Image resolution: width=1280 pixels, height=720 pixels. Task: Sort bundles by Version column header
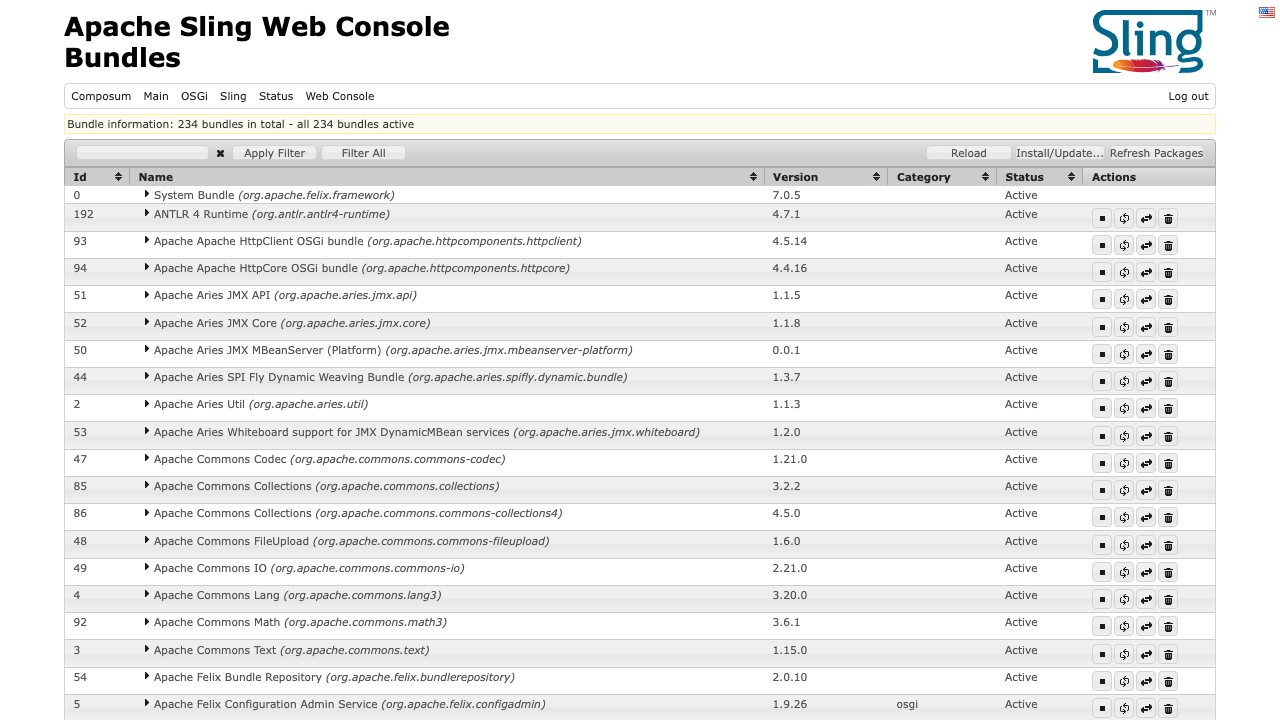(x=826, y=177)
